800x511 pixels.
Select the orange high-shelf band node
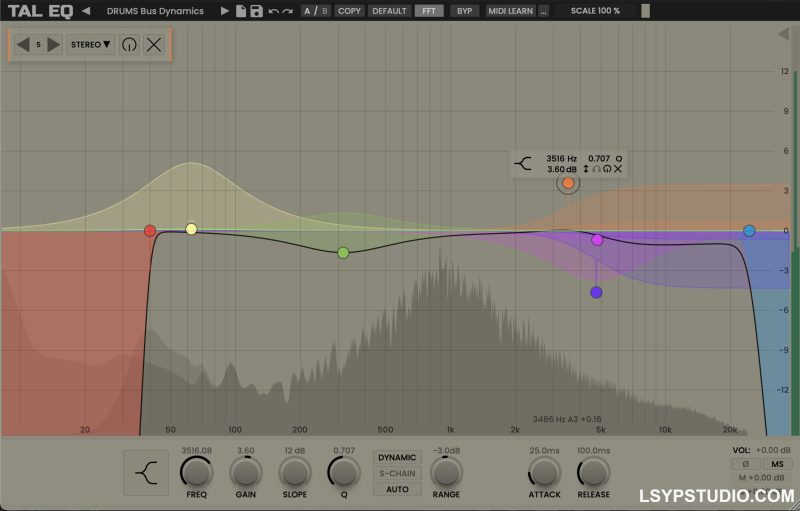pyautogui.click(x=568, y=183)
